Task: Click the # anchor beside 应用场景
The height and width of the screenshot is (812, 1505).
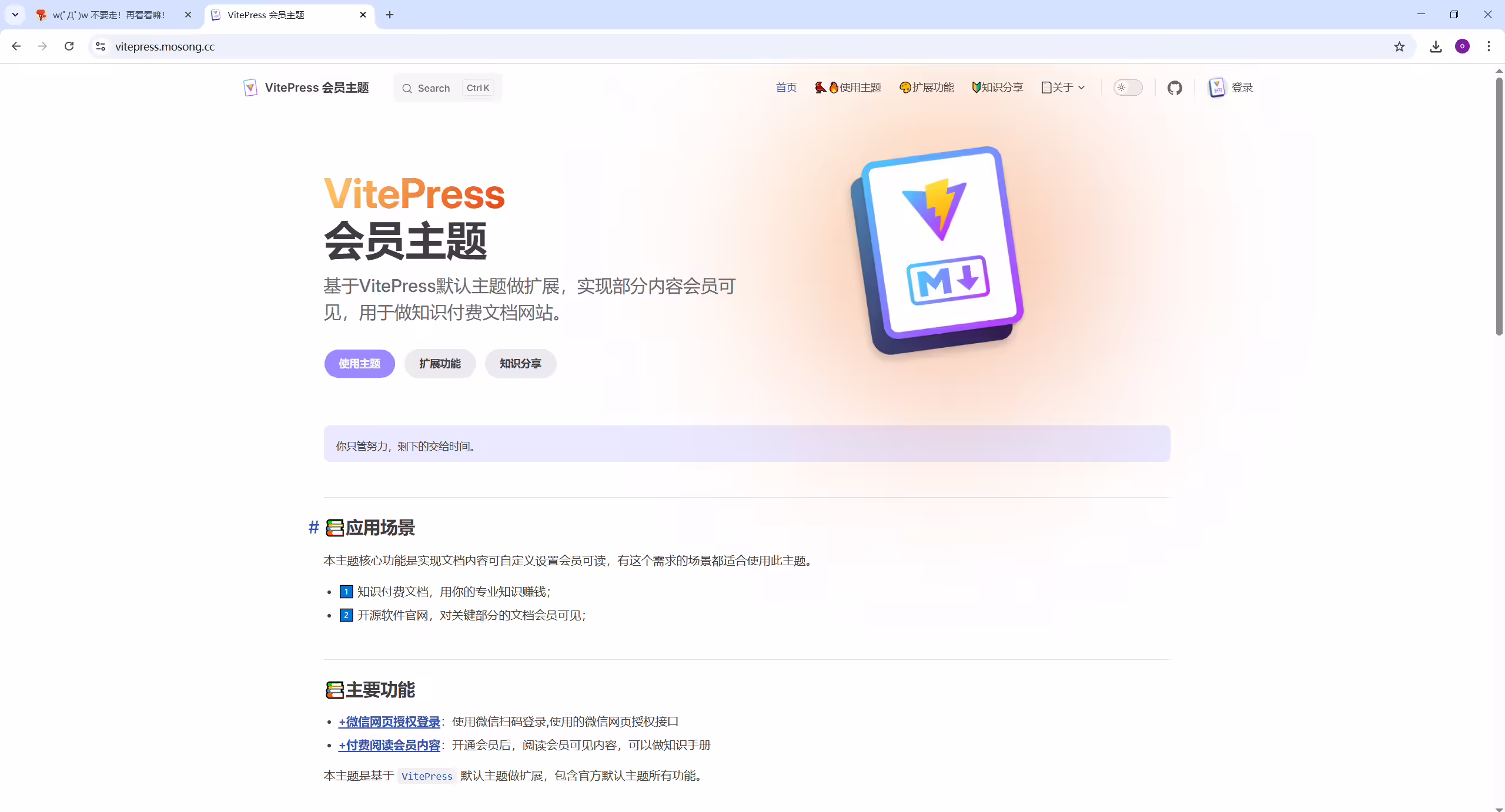Action: point(314,527)
